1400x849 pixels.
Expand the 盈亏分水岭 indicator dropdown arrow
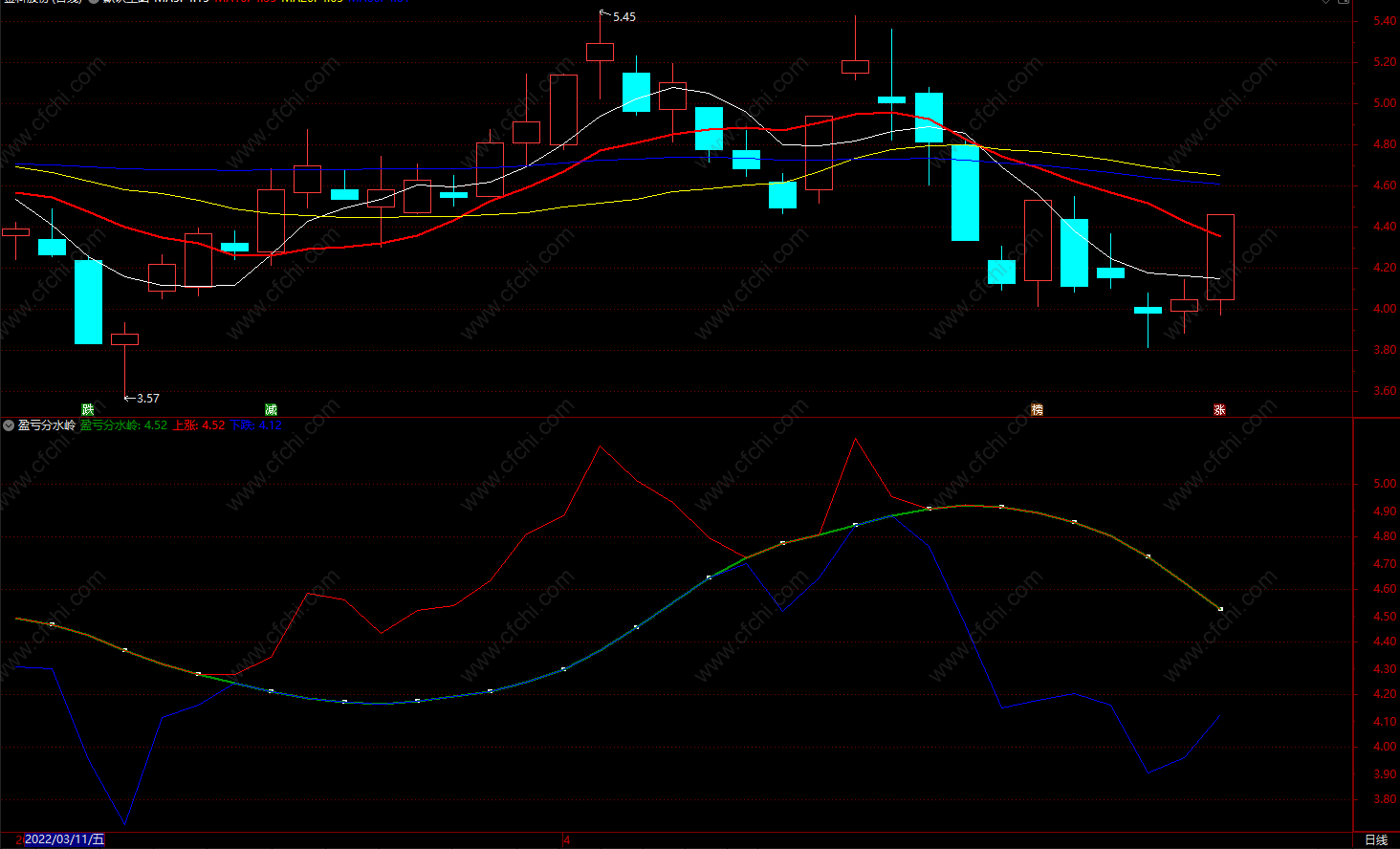click(9, 425)
